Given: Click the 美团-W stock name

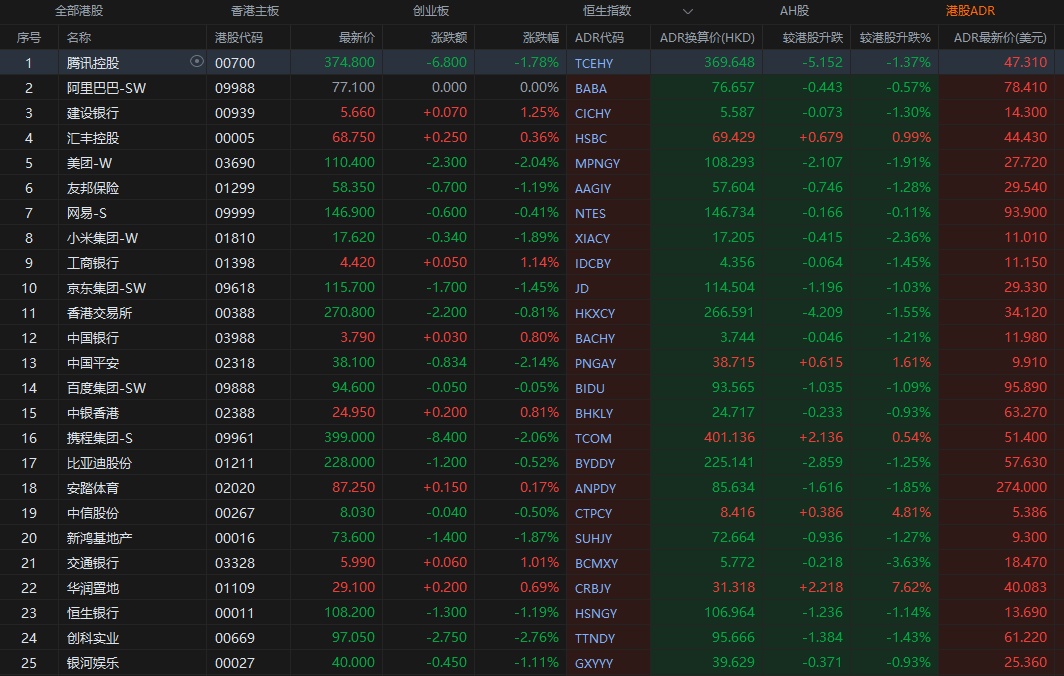Looking at the screenshot, I should 92,163.
